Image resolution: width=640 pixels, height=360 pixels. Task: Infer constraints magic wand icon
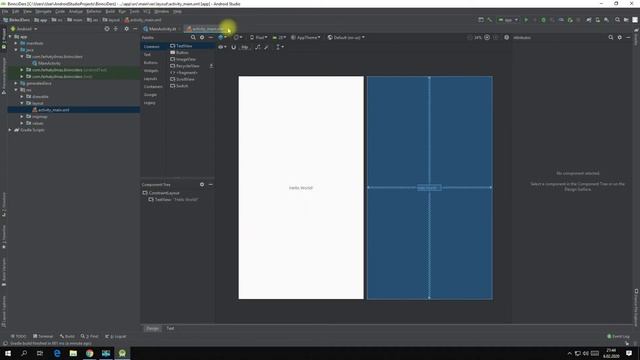(266, 47)
